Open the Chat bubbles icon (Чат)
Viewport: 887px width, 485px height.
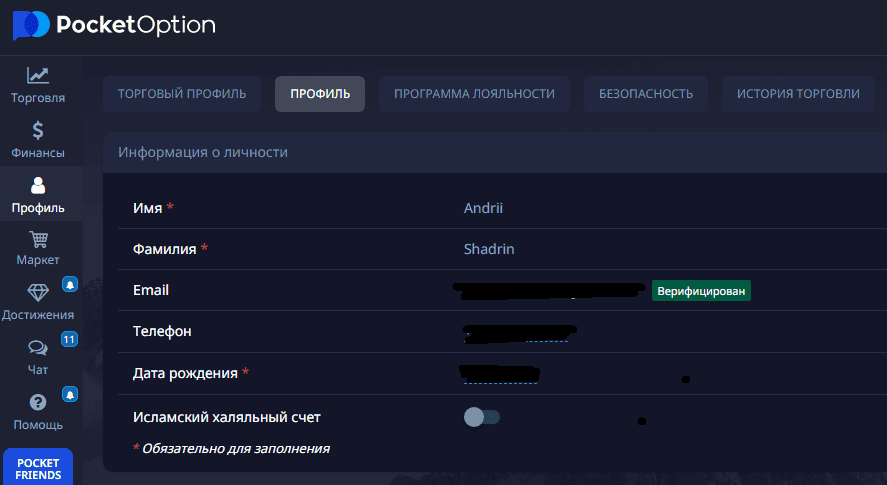point(38,347)
